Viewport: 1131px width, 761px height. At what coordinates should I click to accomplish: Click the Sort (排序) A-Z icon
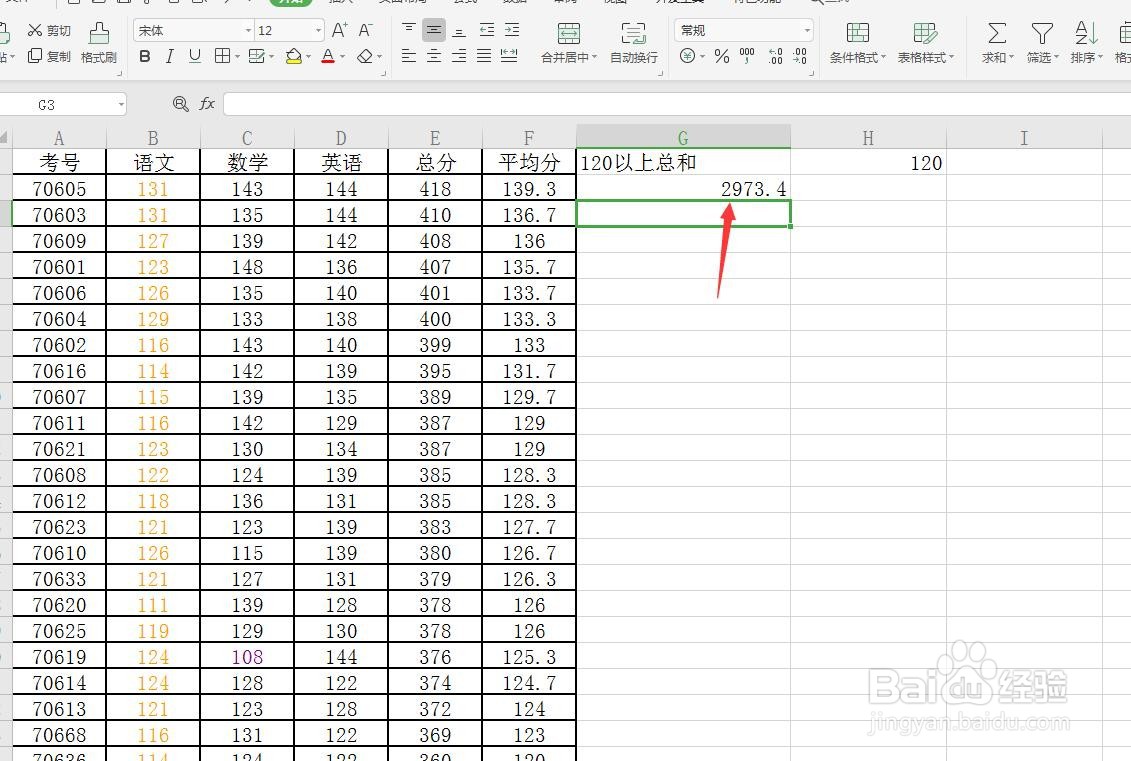tap(1086, 33)
